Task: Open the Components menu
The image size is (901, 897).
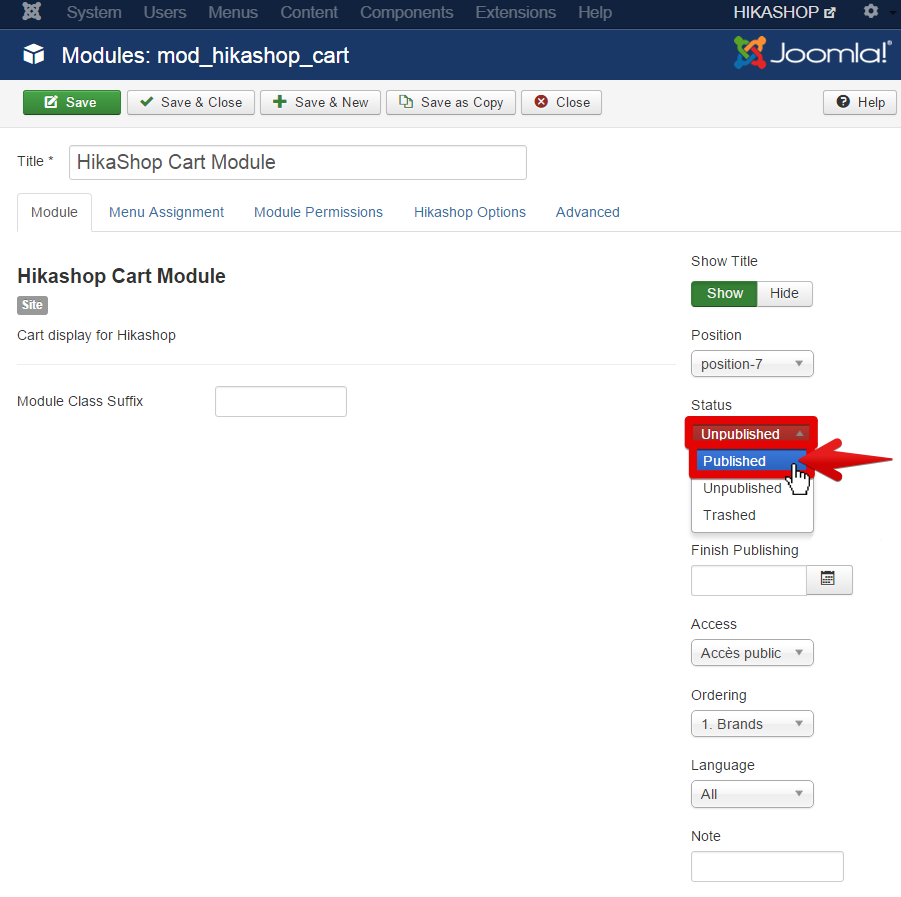Action: click(x=407, y=12)
